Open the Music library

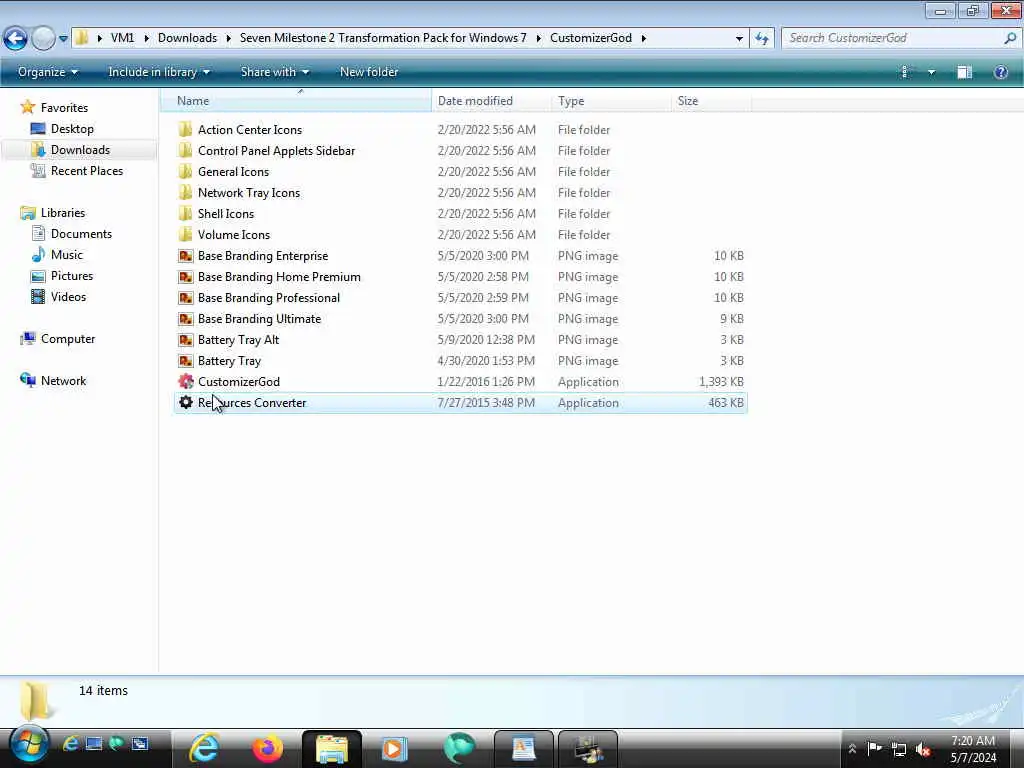[67, 255]
